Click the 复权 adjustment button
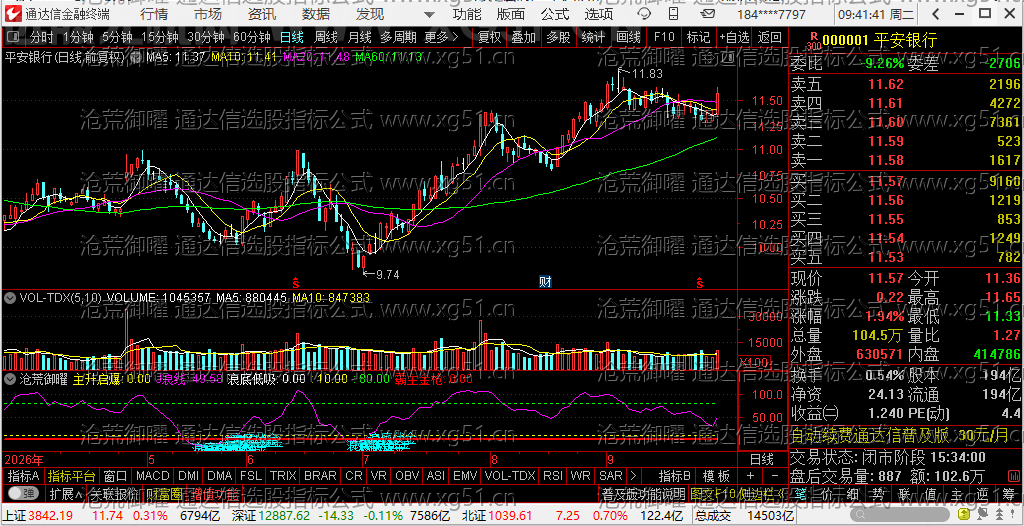Viewport: 1024px width, 526px height. click(490, 37)
